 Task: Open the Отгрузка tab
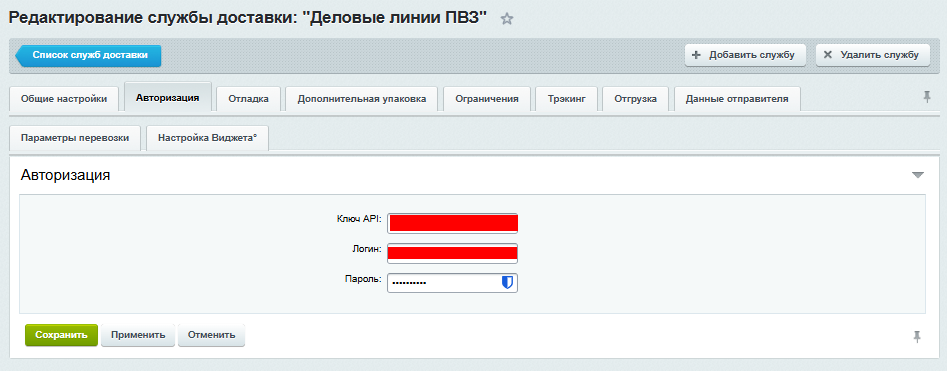pos(635,99)
